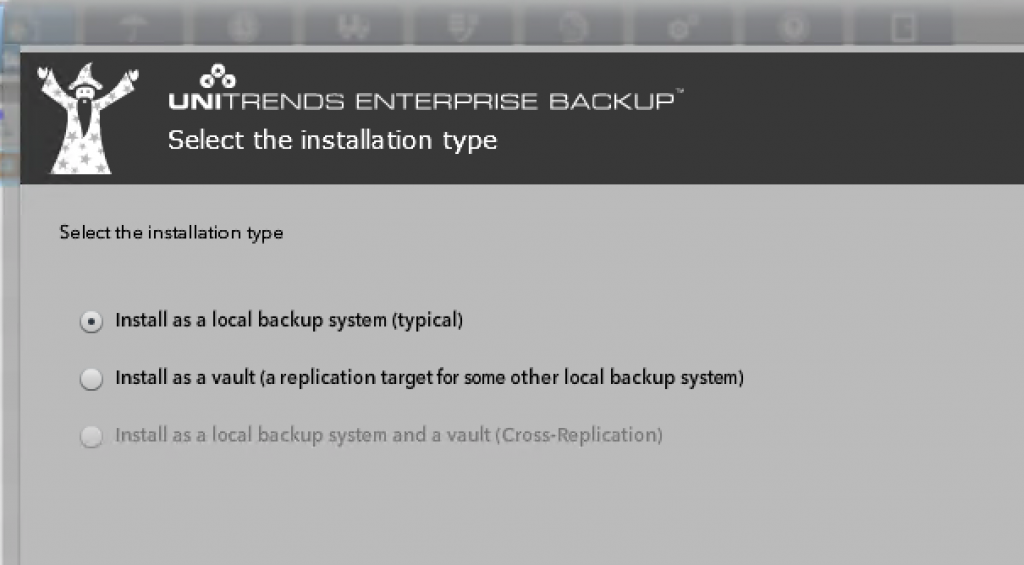Click the Unitrends three-circle logo
This screenshot has height=565, width=1024.
(217, 76)
